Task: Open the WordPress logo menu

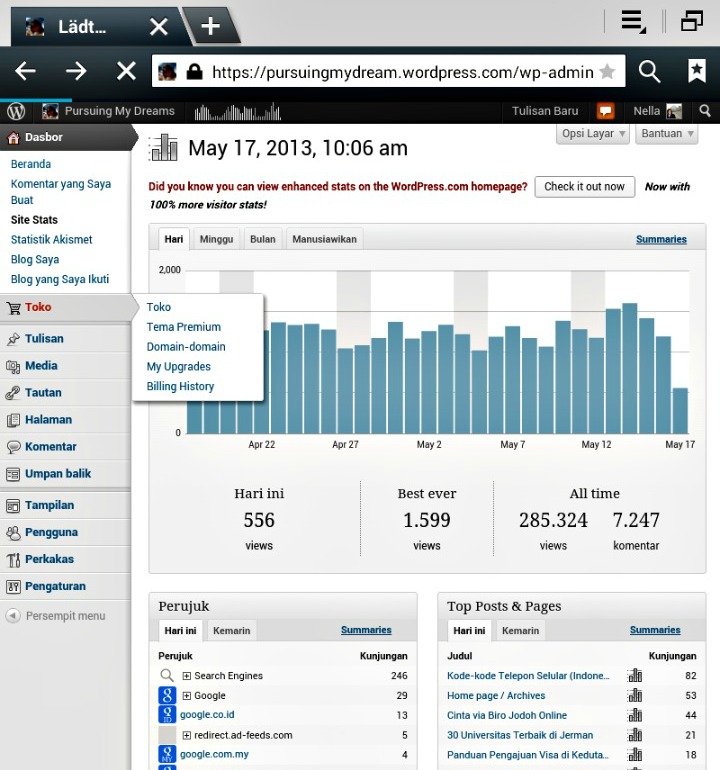Action: [16, 111]
